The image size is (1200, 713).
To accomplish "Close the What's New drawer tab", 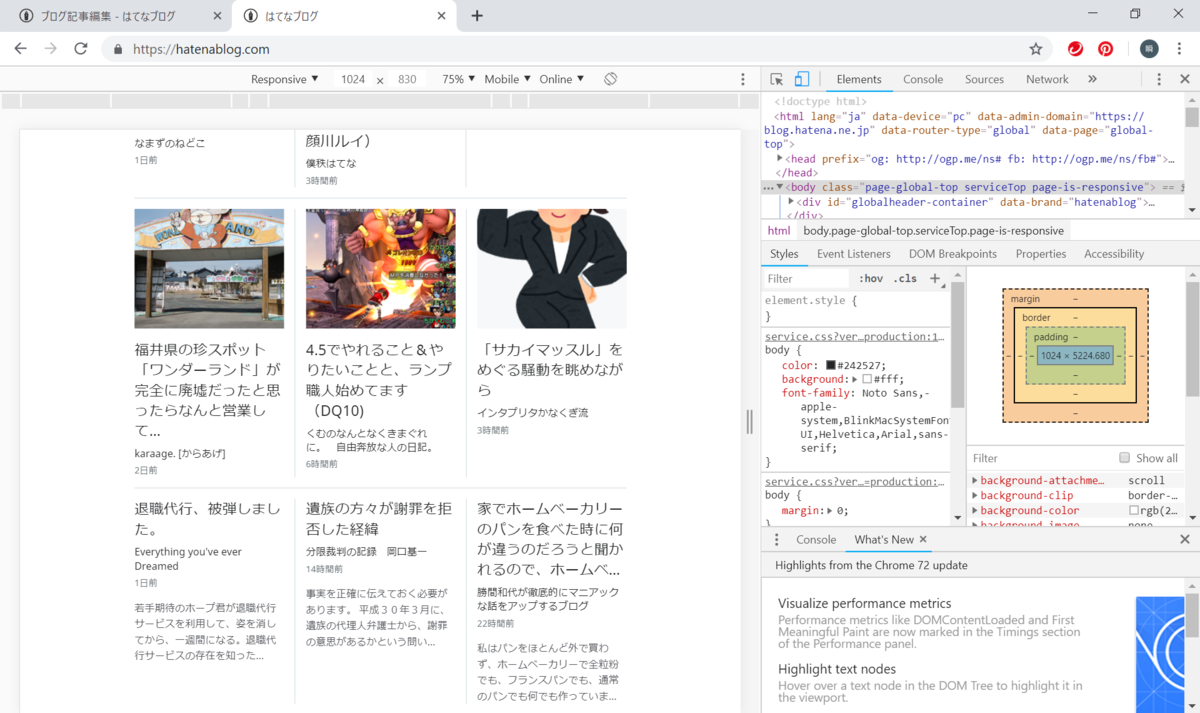I will (923, 539).
